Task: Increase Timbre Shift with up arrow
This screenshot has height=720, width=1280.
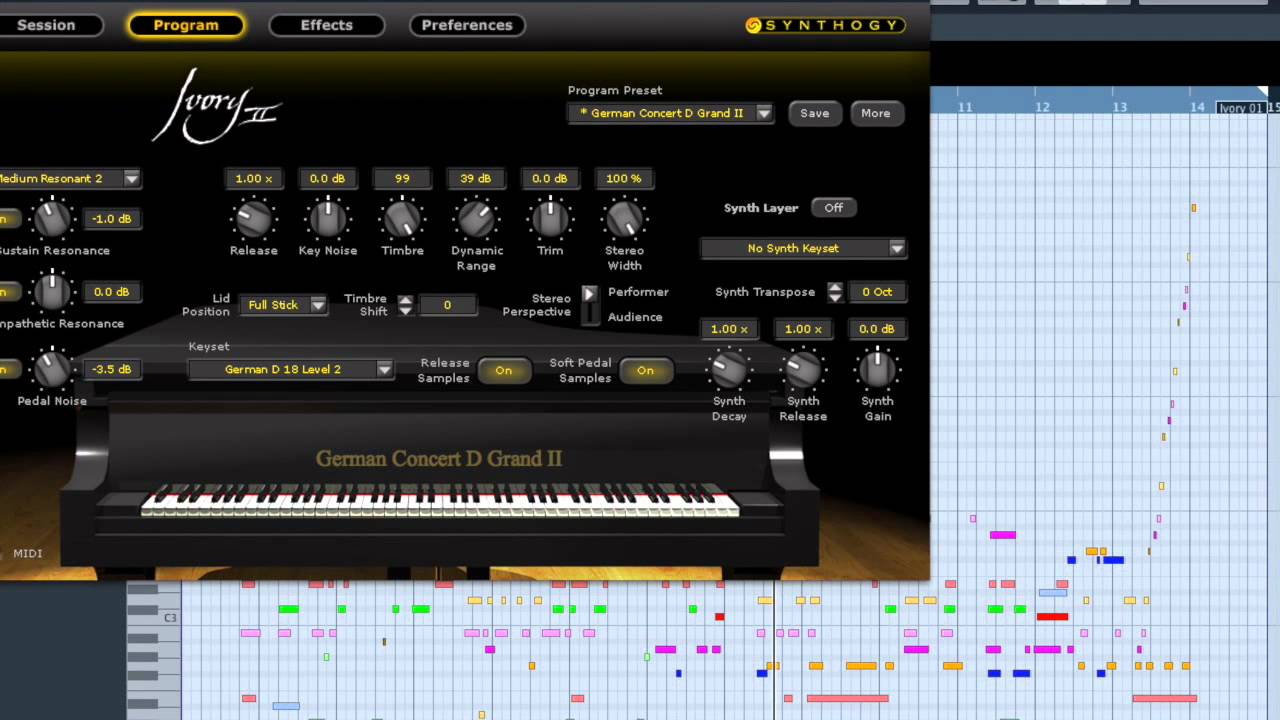Action: click(x=405, y=299)
